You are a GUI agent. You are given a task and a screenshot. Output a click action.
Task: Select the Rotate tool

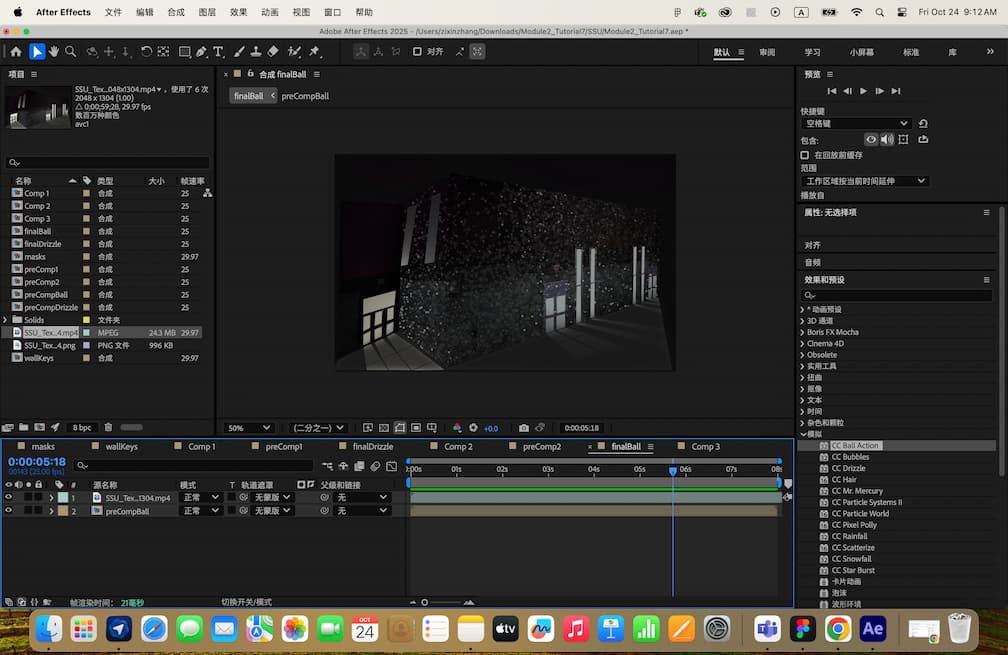coord(147,51)
